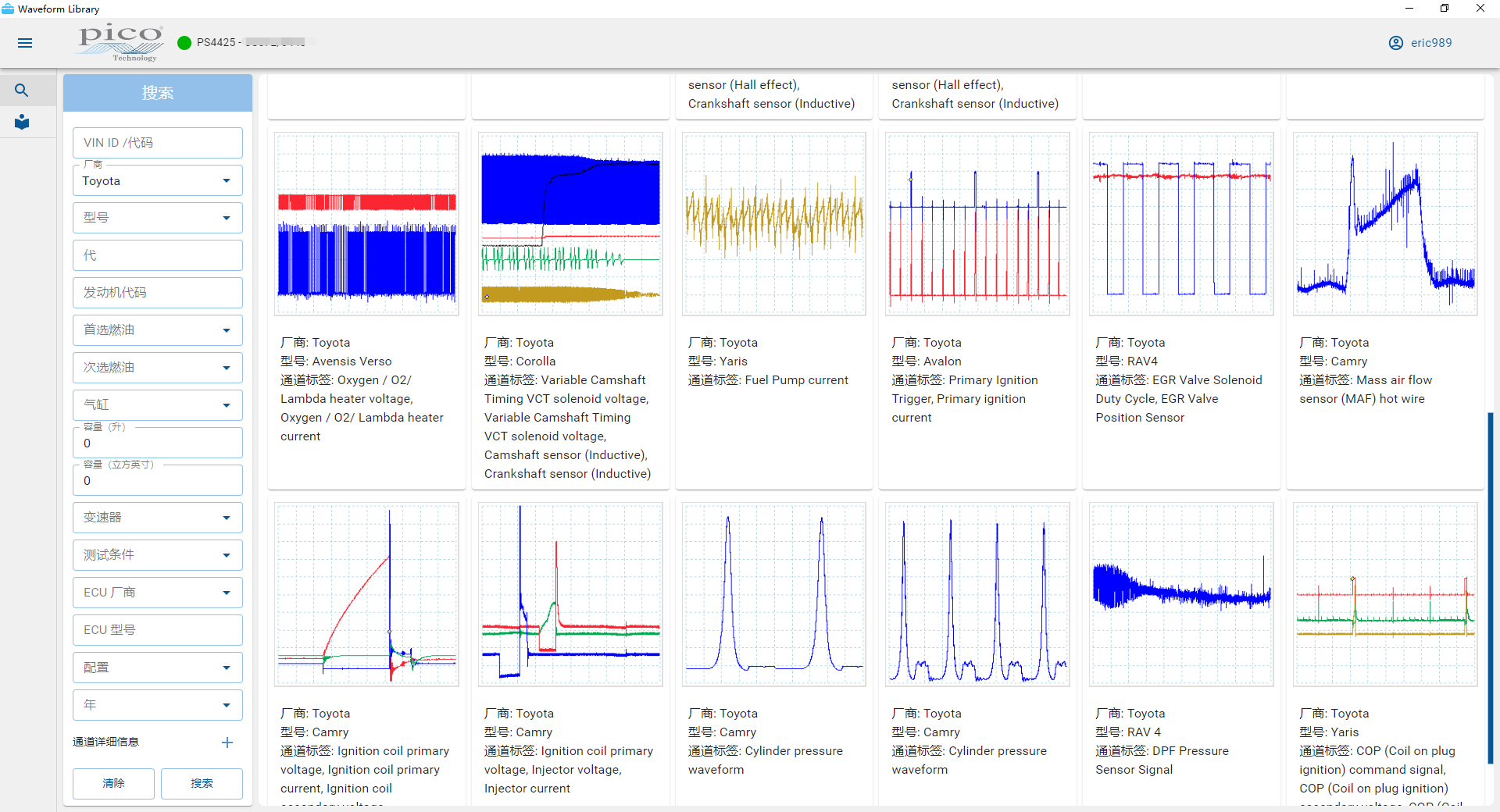This screenshot has width=1500, height=812.
Task: Click the 发动机代码 engine code field
Action: [157, 293]
